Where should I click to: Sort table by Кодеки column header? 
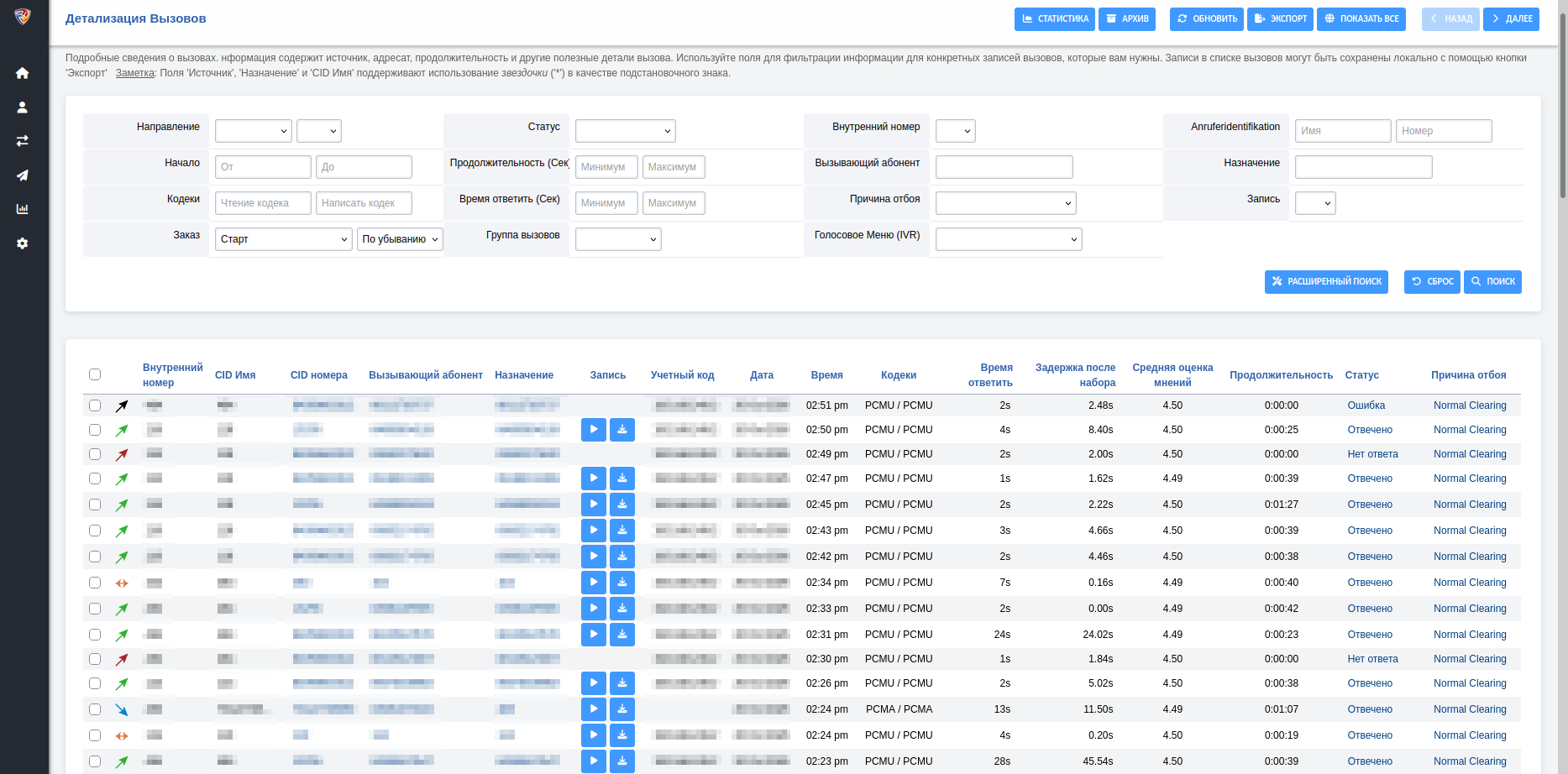[x=899, y=375]
